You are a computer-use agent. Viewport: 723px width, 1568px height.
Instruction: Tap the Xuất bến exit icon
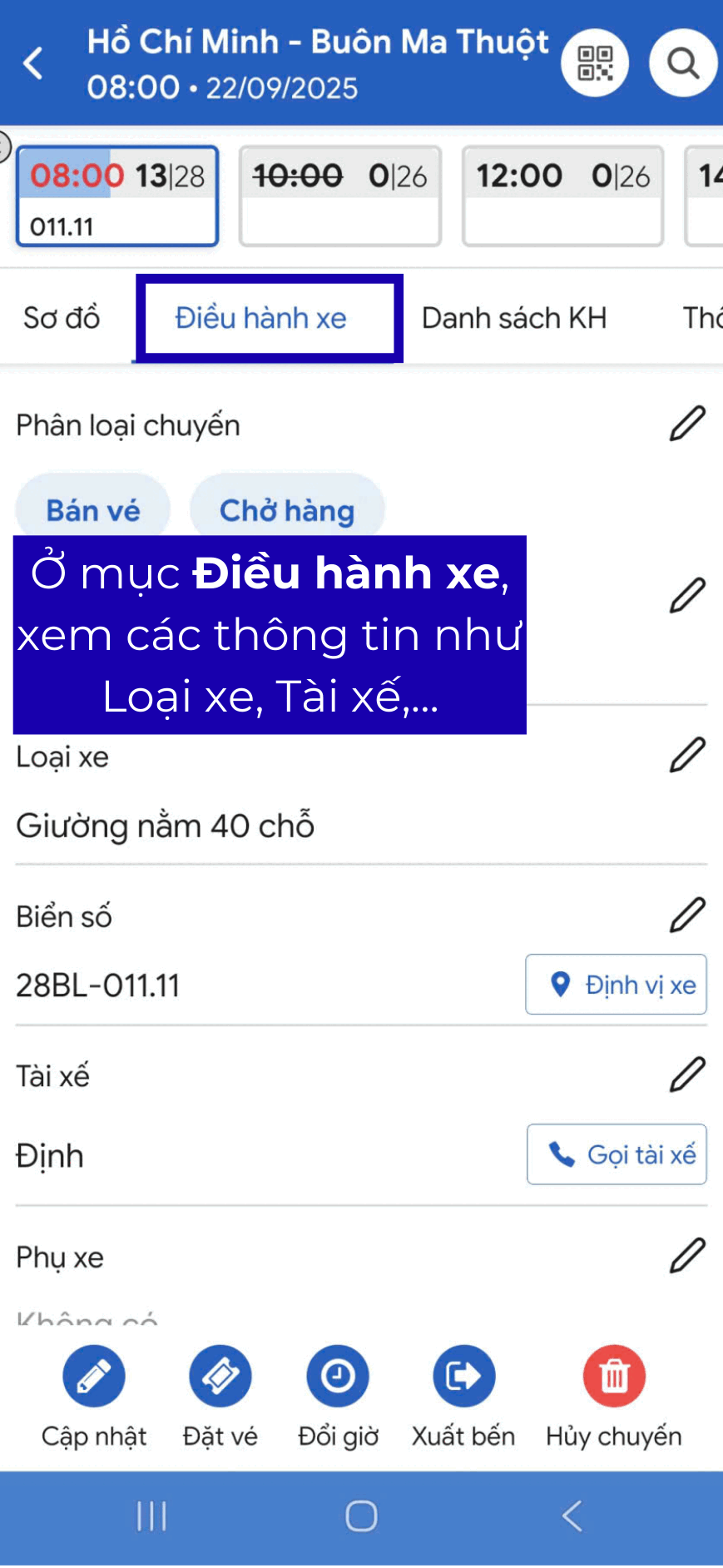pos(463,1376)
